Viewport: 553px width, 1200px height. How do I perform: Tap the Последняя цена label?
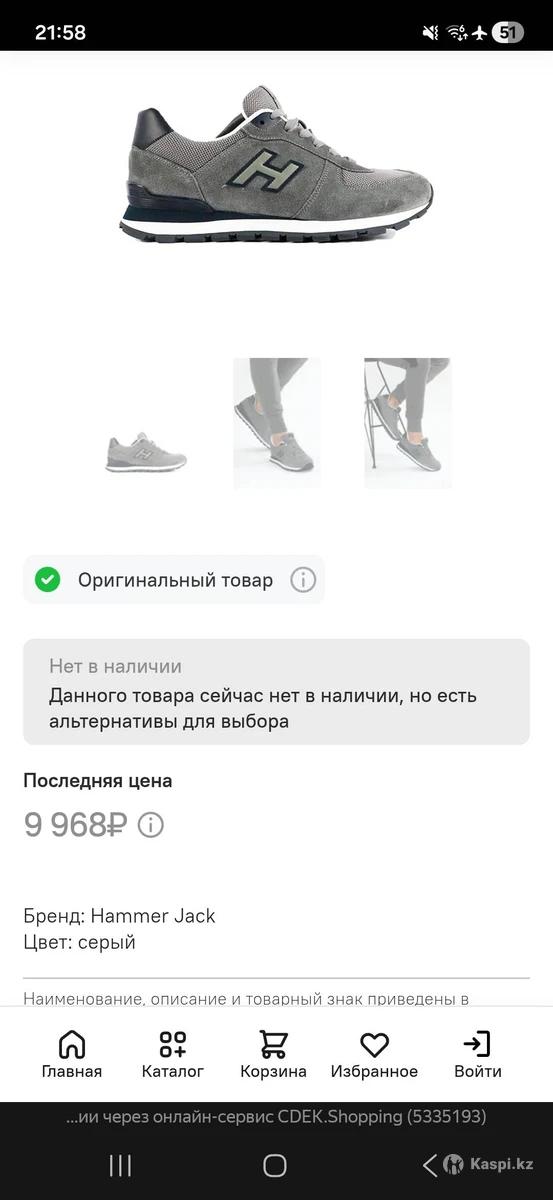(x=98, y=781)
